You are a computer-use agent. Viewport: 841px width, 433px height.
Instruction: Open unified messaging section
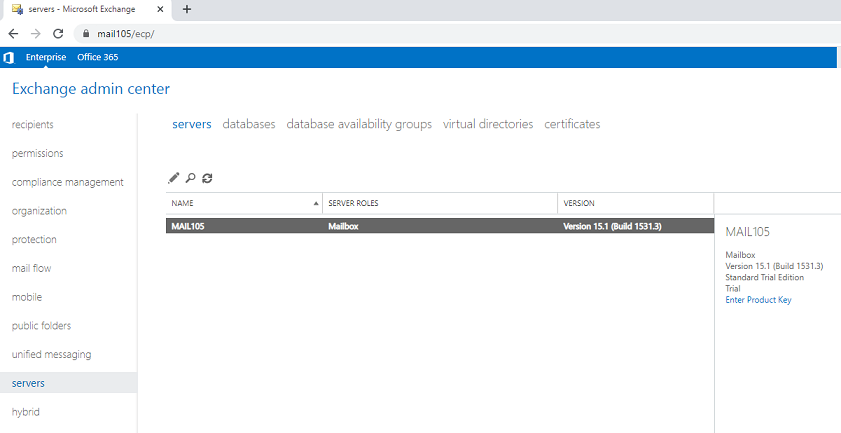tap(51, 354)
